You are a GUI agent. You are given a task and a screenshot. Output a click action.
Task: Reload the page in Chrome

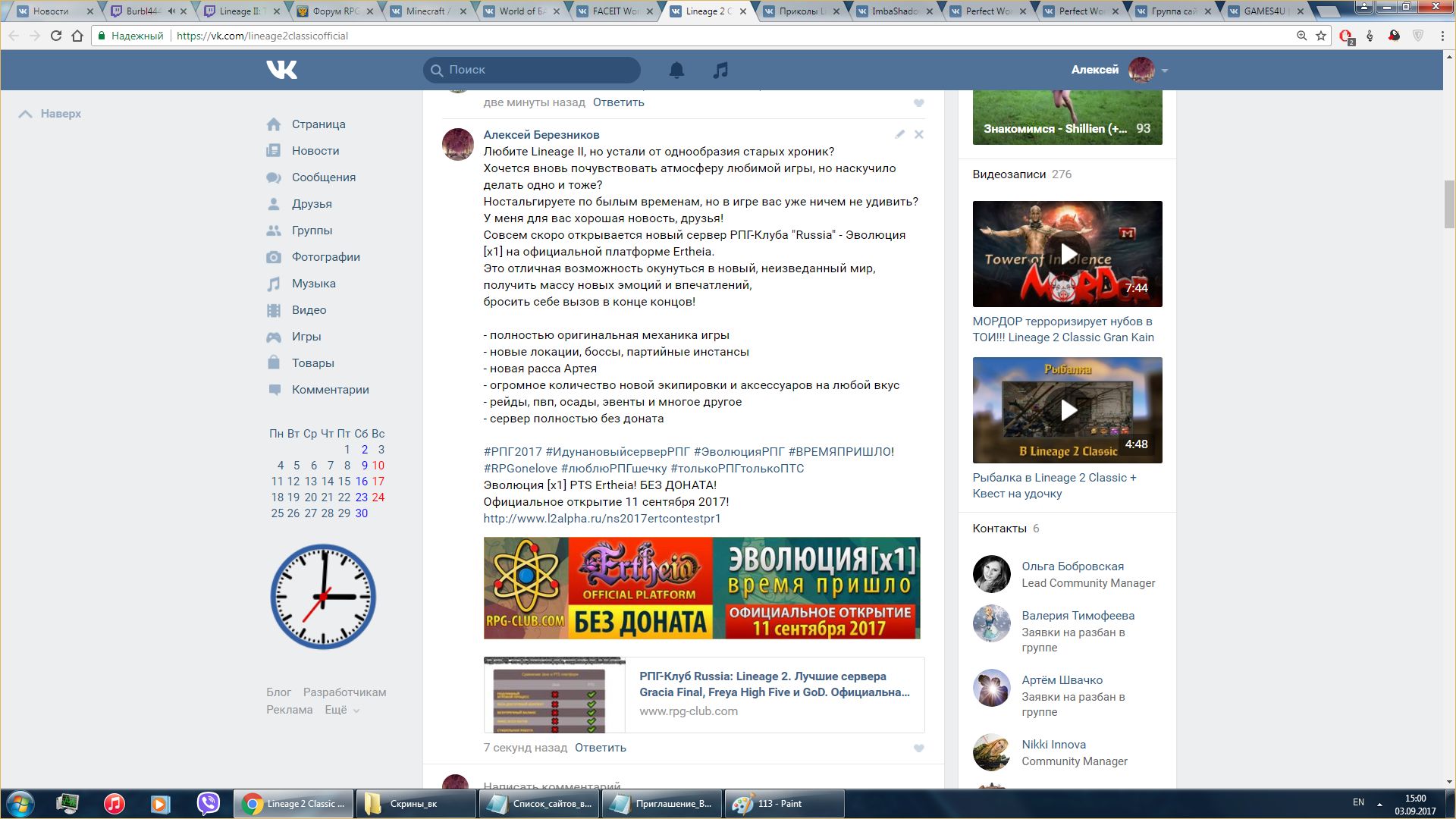coord(55,36)
